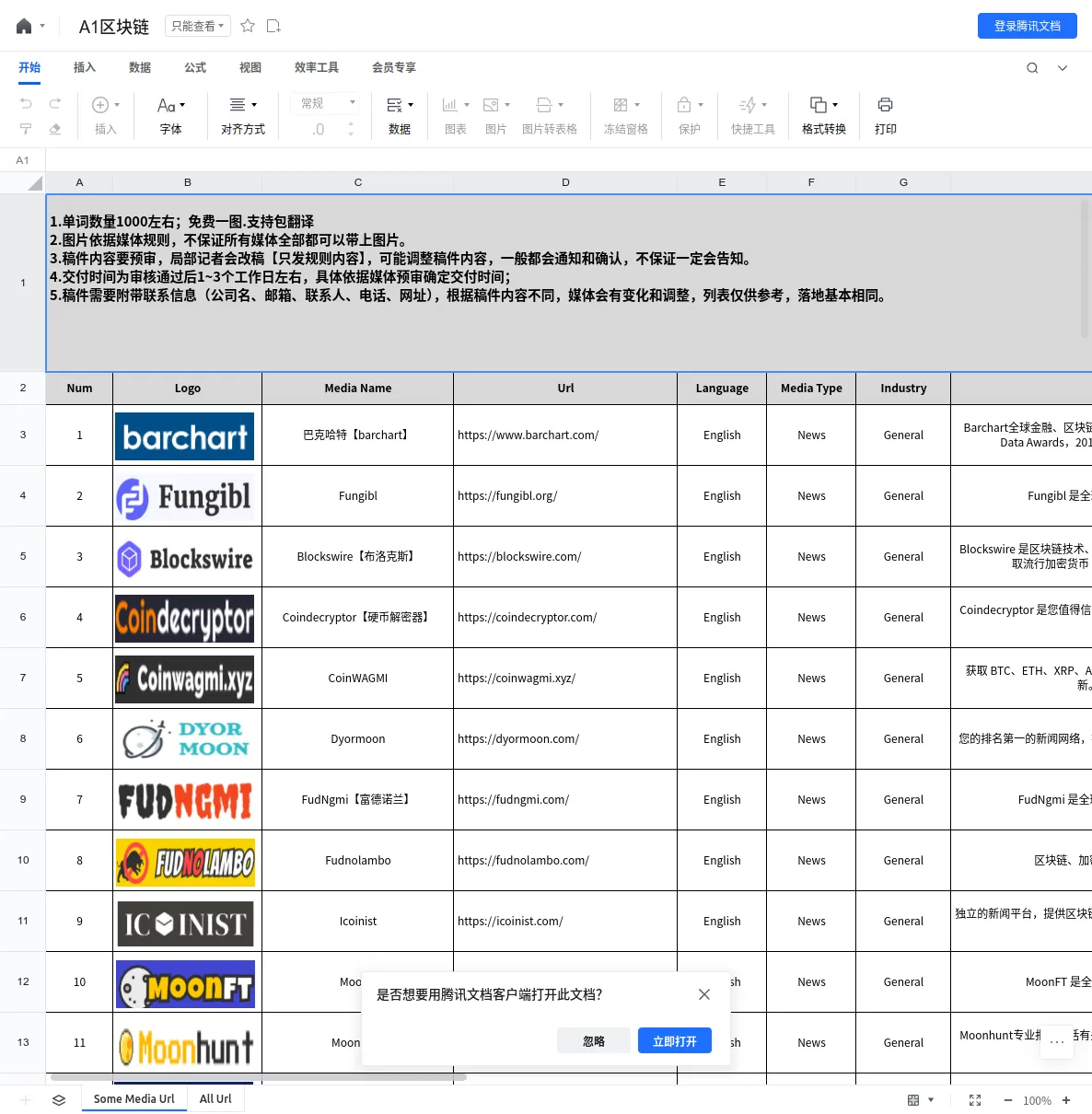Image resolution: width=1092 pixels, height=1114 pixels.
Task: Open the 图表 chart tool
Action: pos(456,116)
